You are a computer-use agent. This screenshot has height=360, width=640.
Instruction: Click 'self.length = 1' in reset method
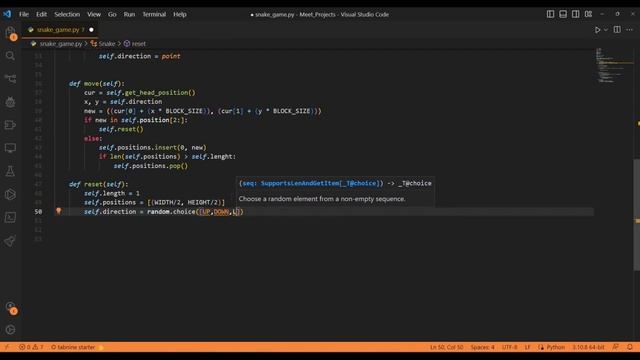112,193
